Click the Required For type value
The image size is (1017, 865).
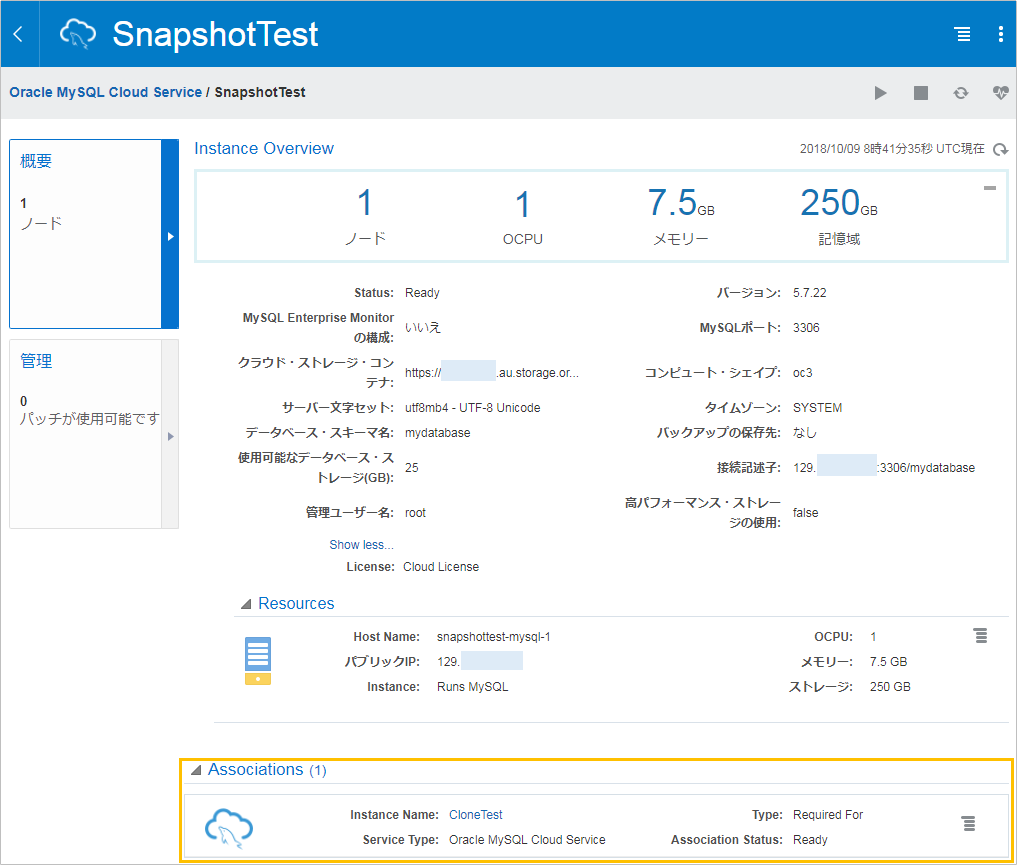click(828, 814)
